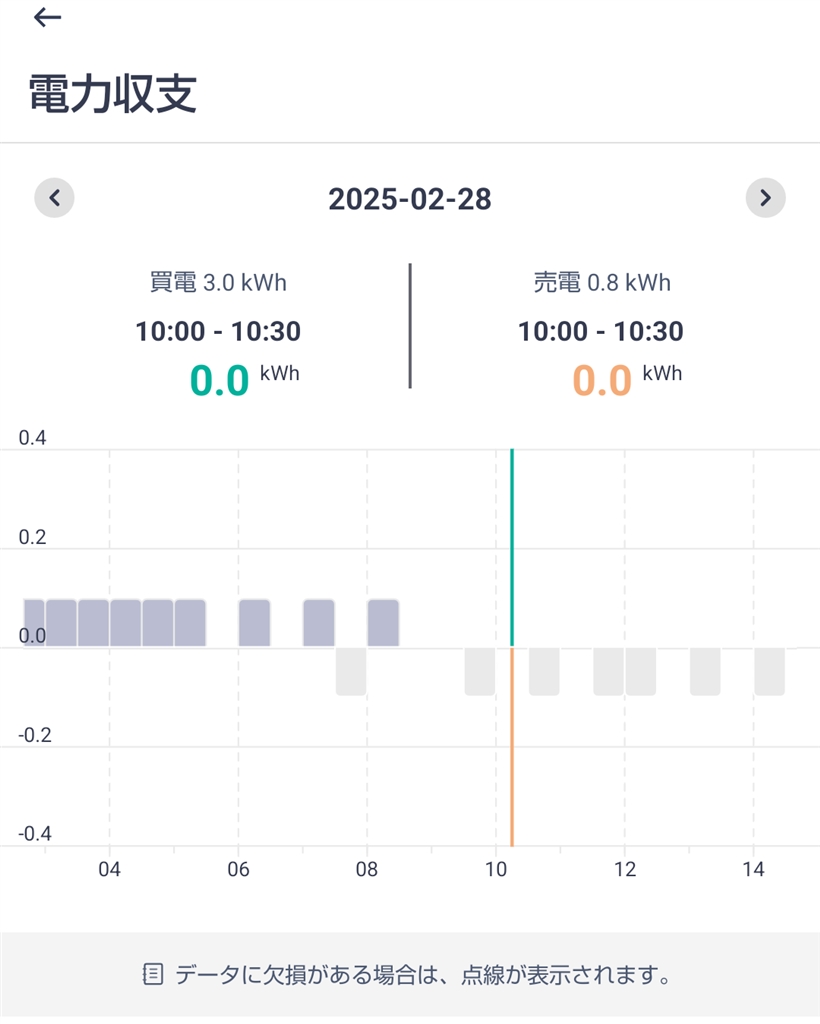
Task: Tap the missing data dotted-line notice
Action: pyautogui.click(x=420, y=974)
